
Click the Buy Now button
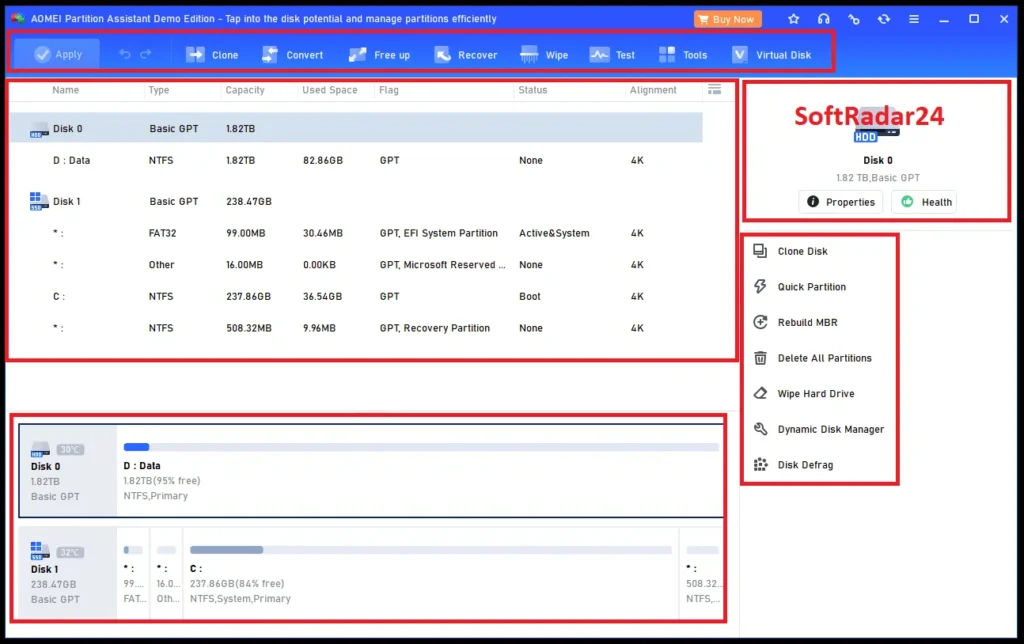(x=727, y=19)
